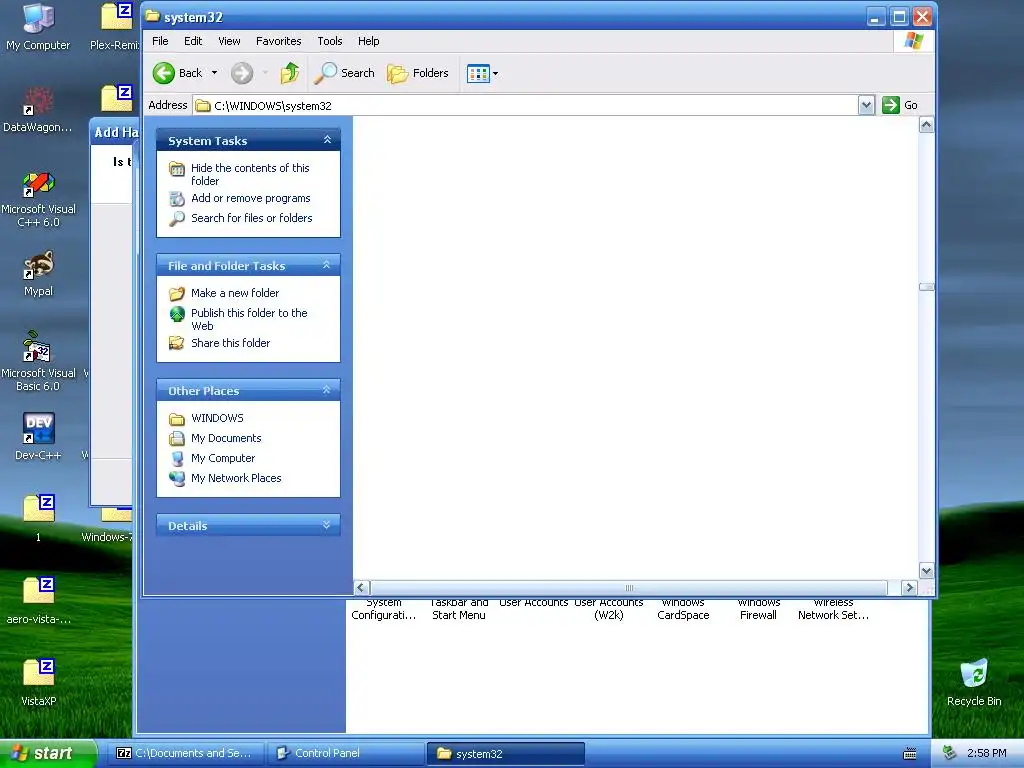Click the keyboard icon in the tray
Screen dimensions: 1024x768
coord(909,754)
